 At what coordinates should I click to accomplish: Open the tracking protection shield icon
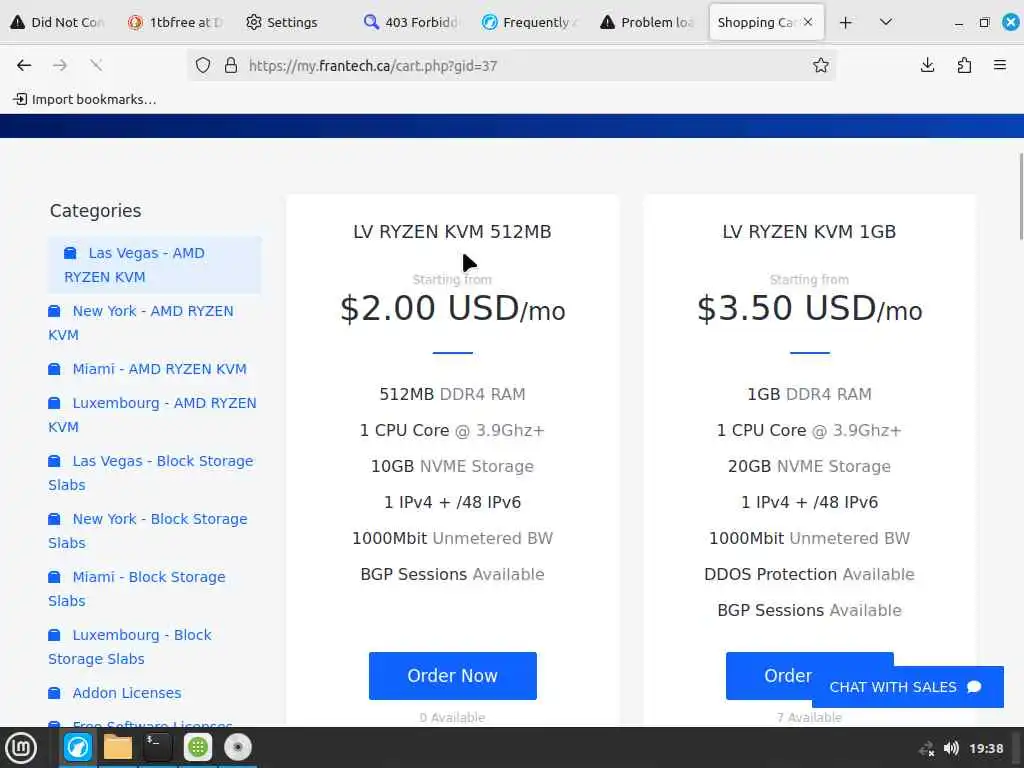point(203,65)
